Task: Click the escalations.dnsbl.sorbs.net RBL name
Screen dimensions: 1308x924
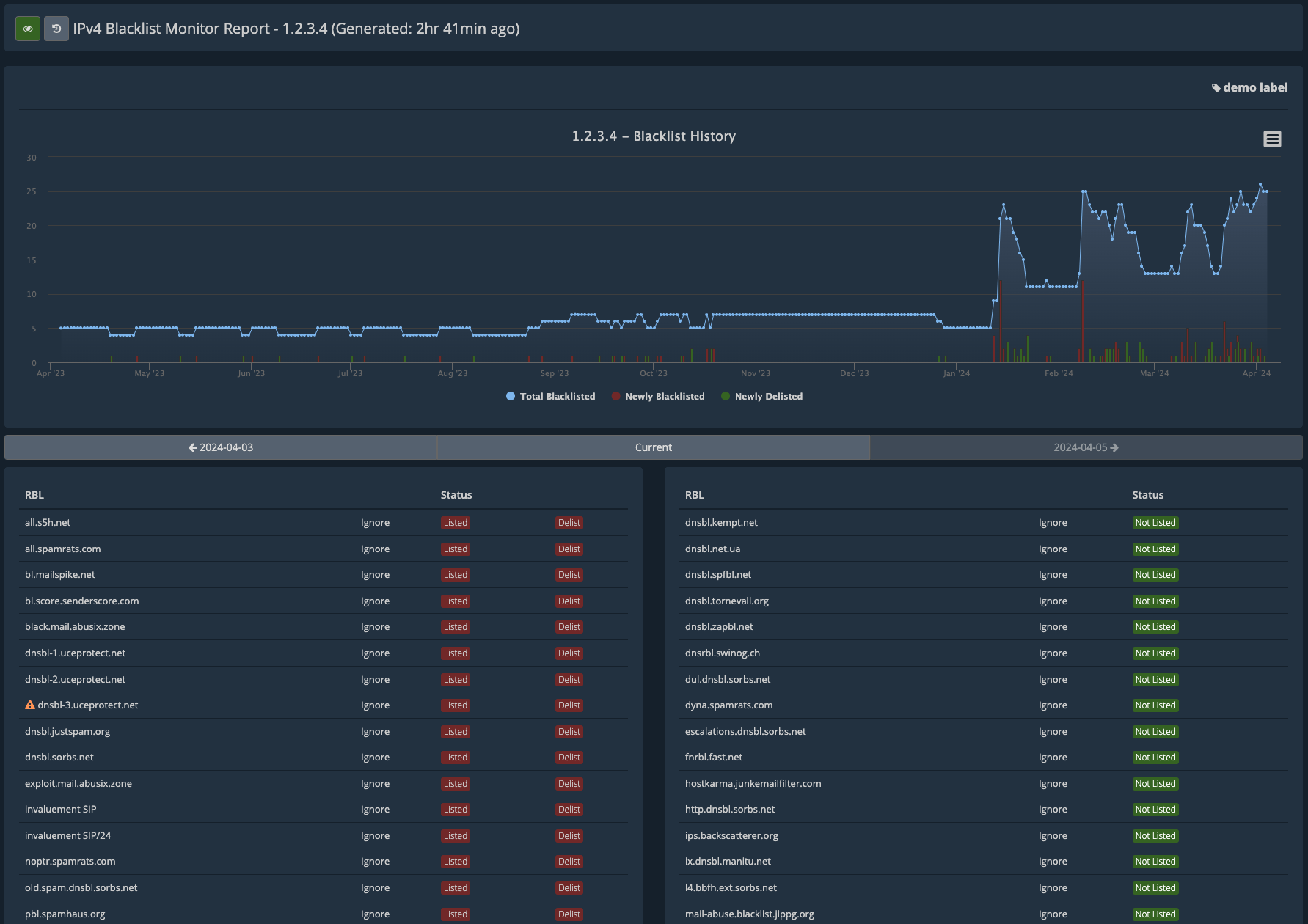Action: click(x=745, y=732)
